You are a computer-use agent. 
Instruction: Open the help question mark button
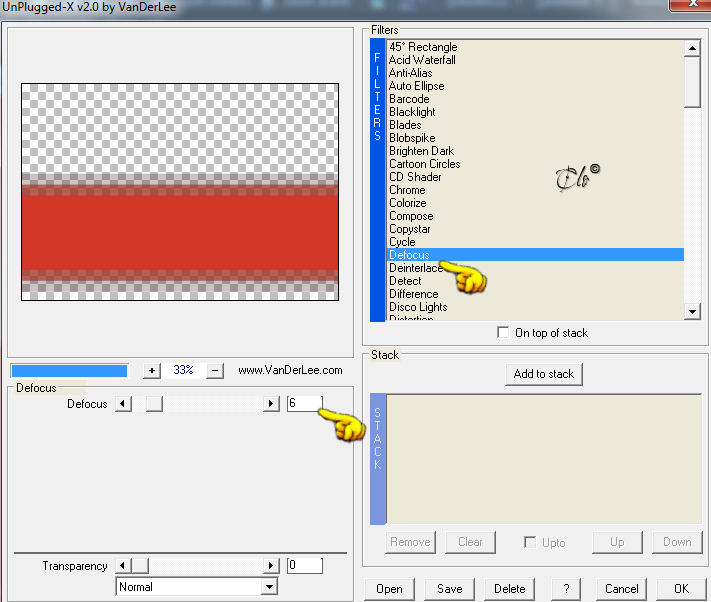coord(566,589)
